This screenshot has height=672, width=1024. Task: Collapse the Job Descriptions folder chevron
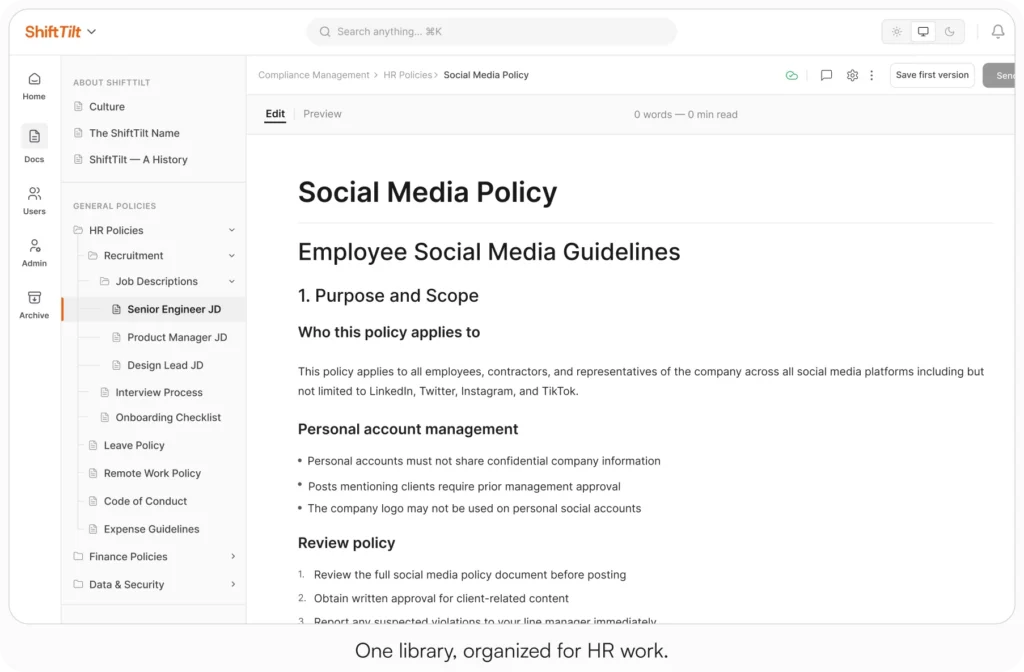pyautogui.click(x=232, y=281)
